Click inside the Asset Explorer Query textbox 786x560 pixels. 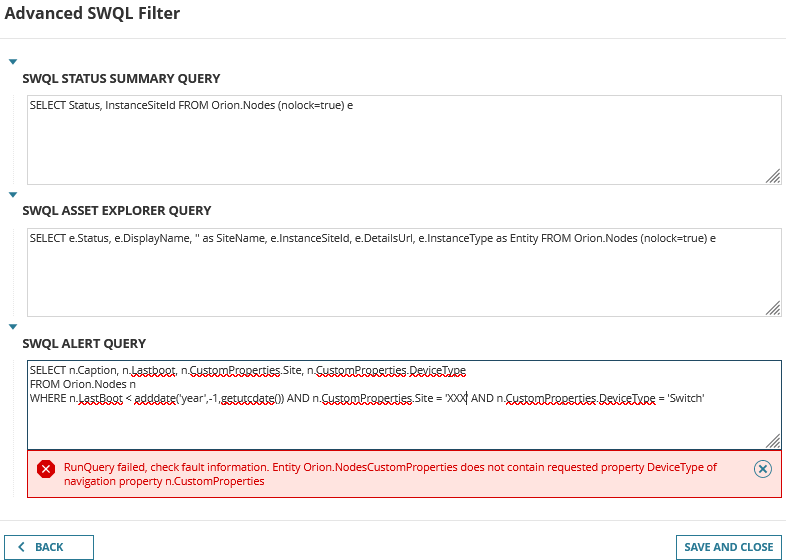(404, 272)
